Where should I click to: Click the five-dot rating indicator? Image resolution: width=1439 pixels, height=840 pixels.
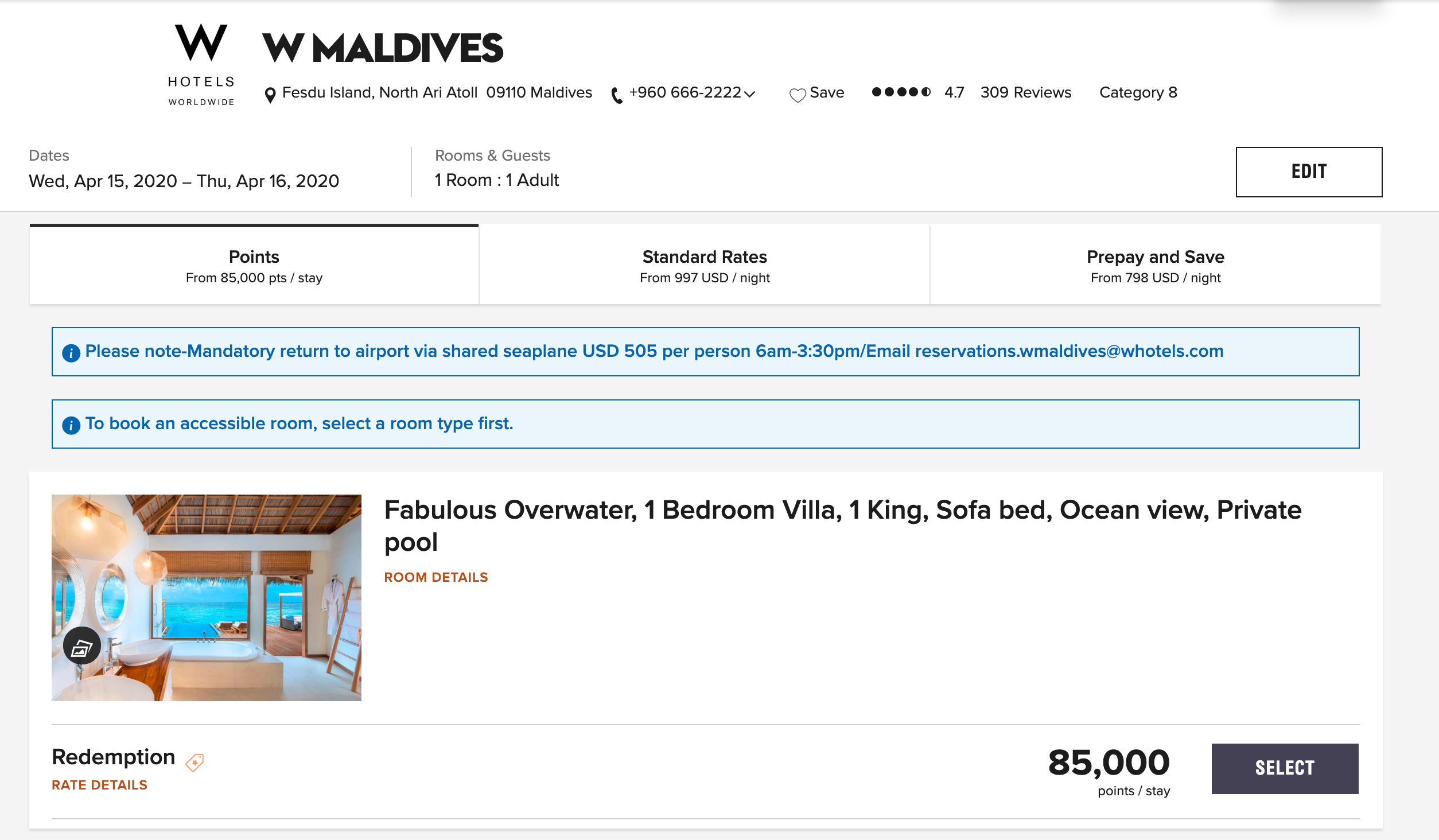click(x=901, y=92)
